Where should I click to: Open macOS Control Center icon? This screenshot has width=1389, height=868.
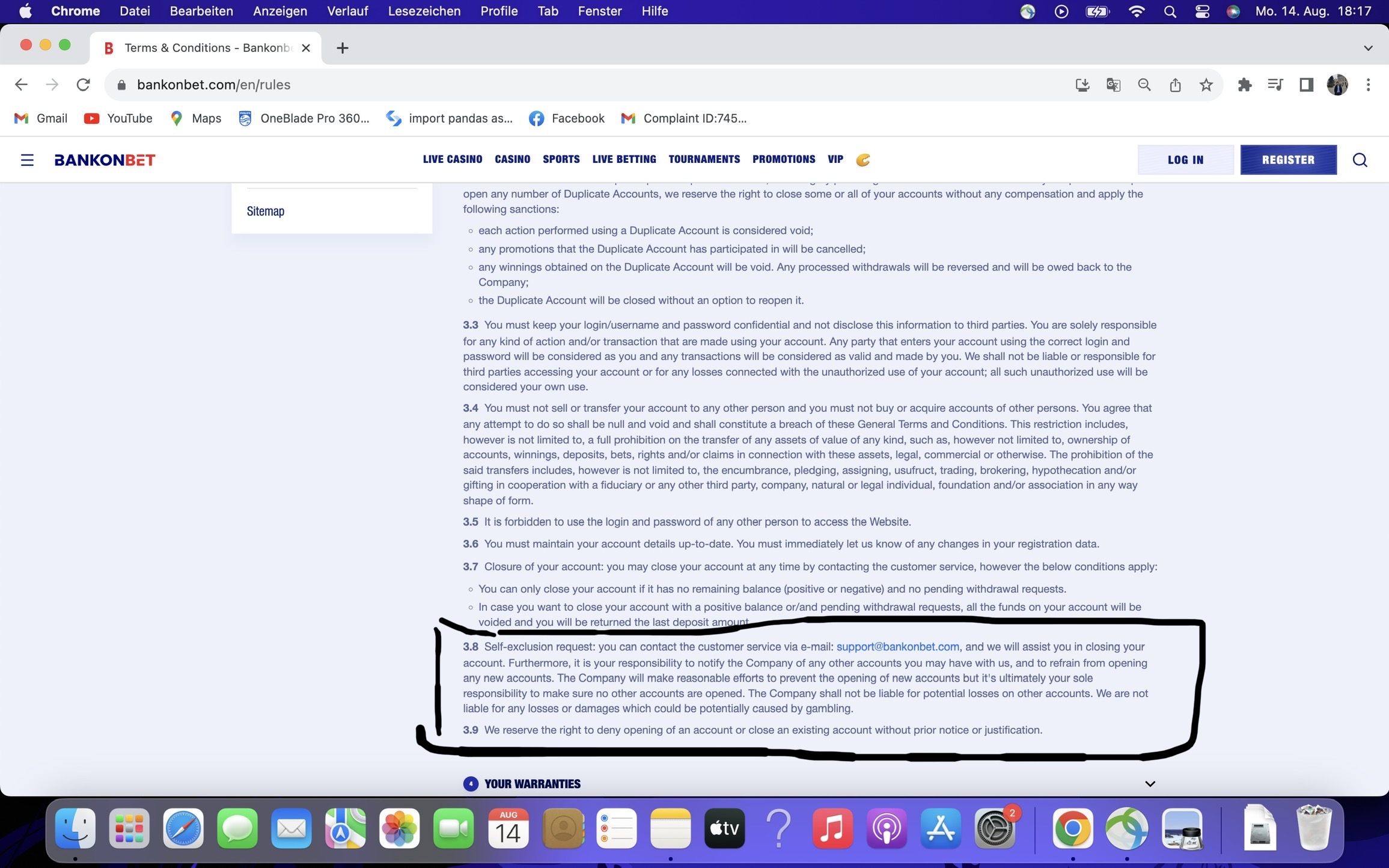tap(1202, 11)
